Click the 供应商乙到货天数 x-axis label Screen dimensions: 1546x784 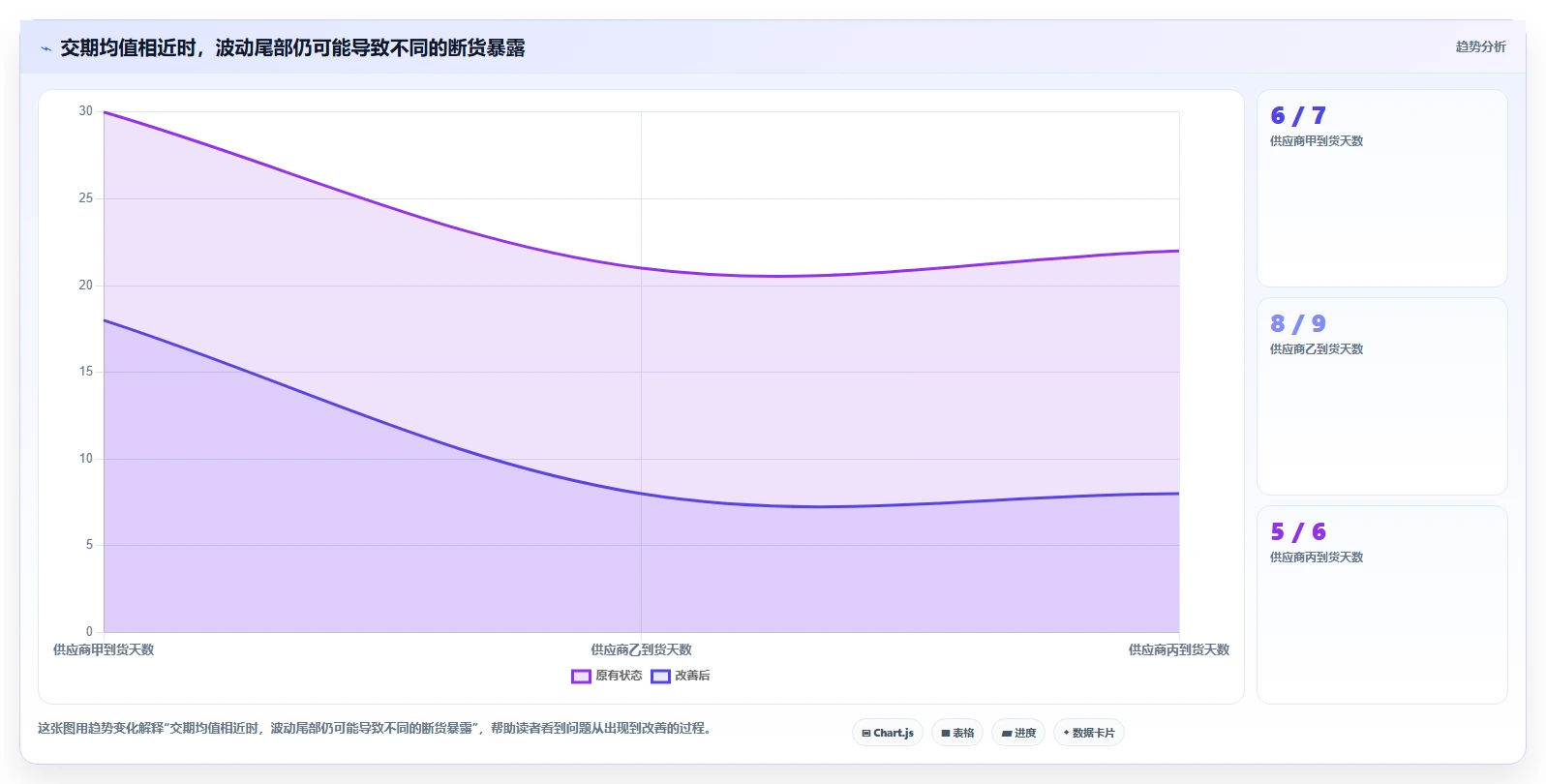(641, 649)
